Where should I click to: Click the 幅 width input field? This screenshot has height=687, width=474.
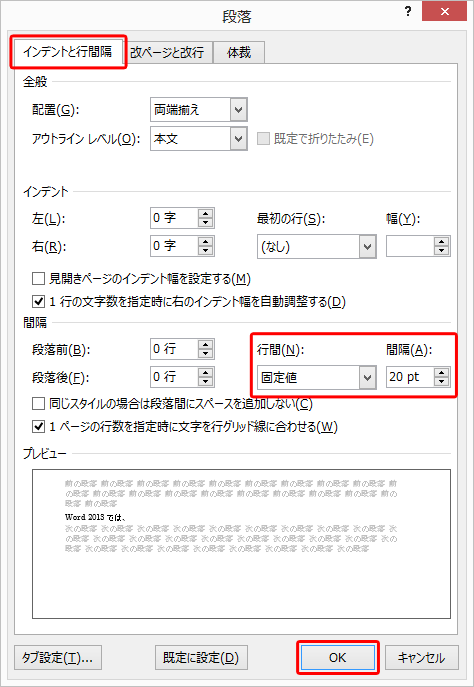410,246
